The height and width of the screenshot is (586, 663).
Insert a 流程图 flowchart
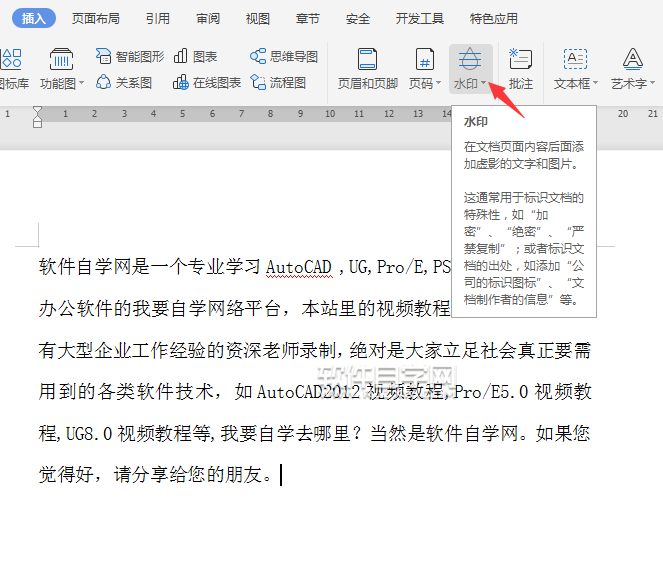coord(278,82)
